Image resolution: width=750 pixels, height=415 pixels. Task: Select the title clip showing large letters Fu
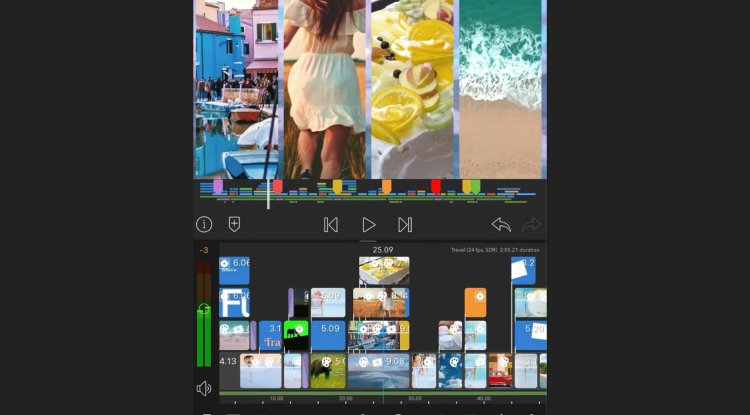pos(234,303)
